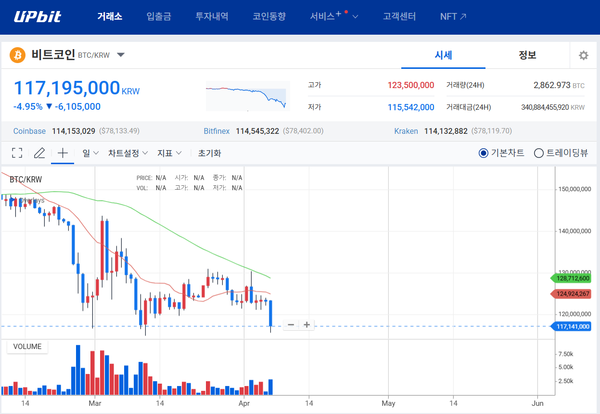Image resolution: width=600 pixels, height=414 pixels.
Task: Select the 트레이딩뷰 radio option
Action: [x=540, y=153]
